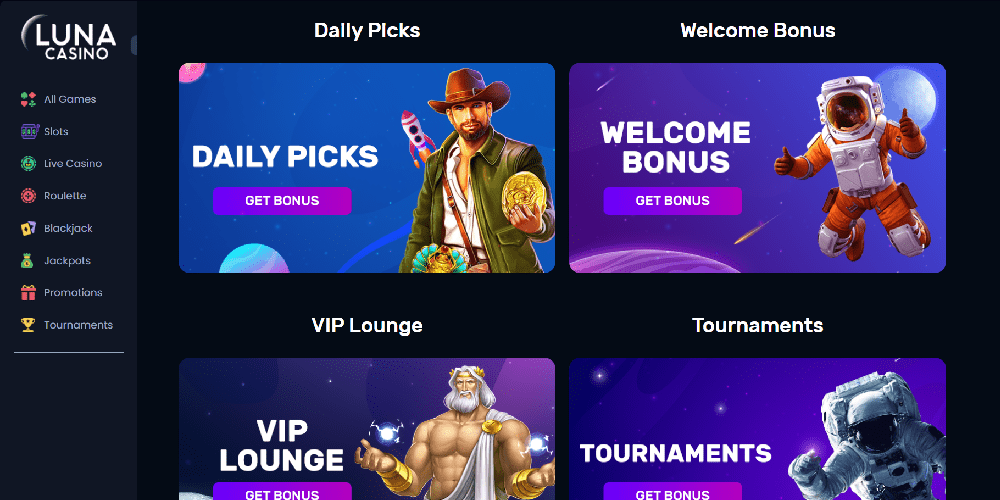
Task: Click the Slots machine icon
Action: coord(28,131)
